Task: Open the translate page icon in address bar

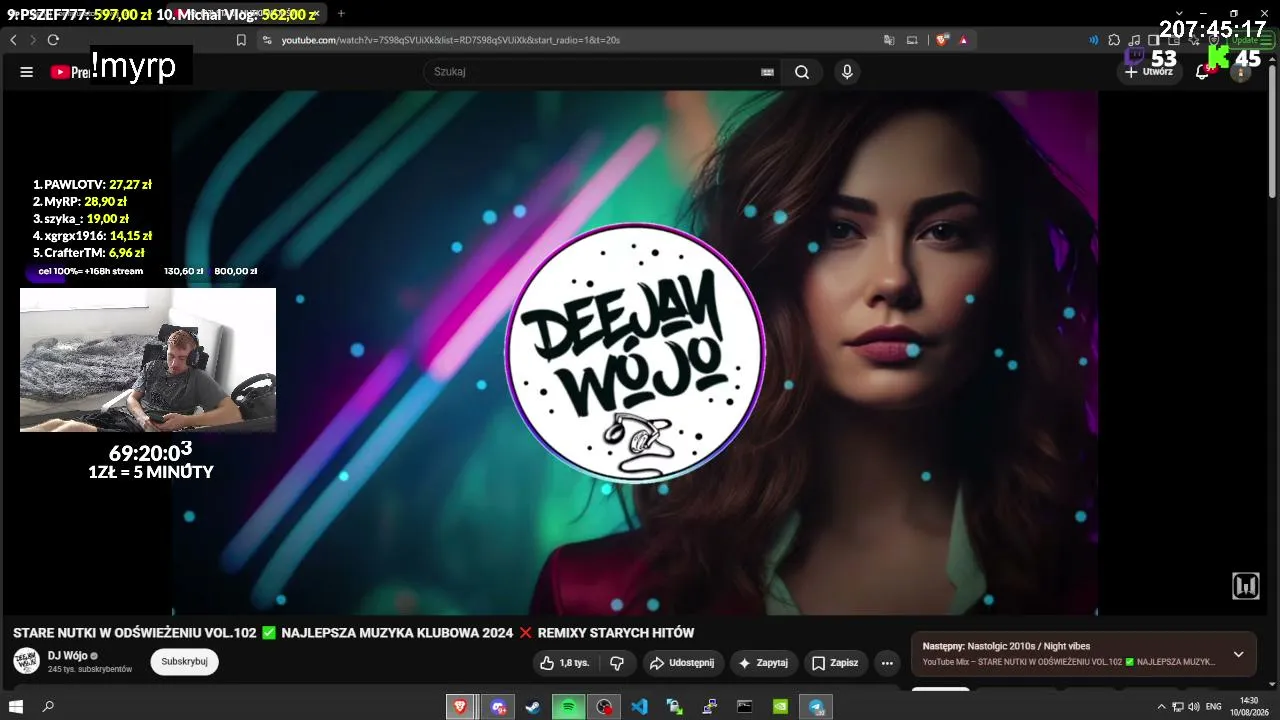Action: [889, 40]
